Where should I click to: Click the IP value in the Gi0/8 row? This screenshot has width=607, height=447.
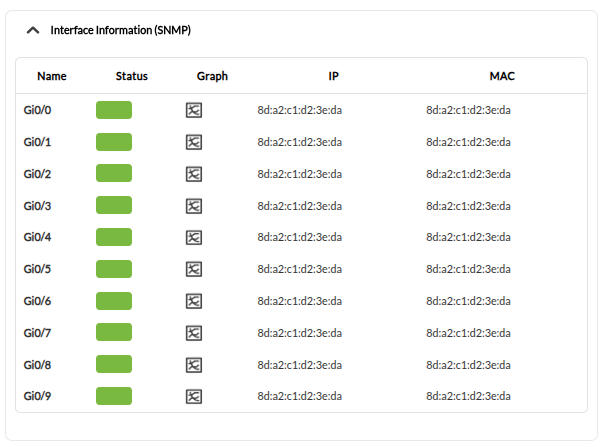pyautogui.click(x=300, y=365)
